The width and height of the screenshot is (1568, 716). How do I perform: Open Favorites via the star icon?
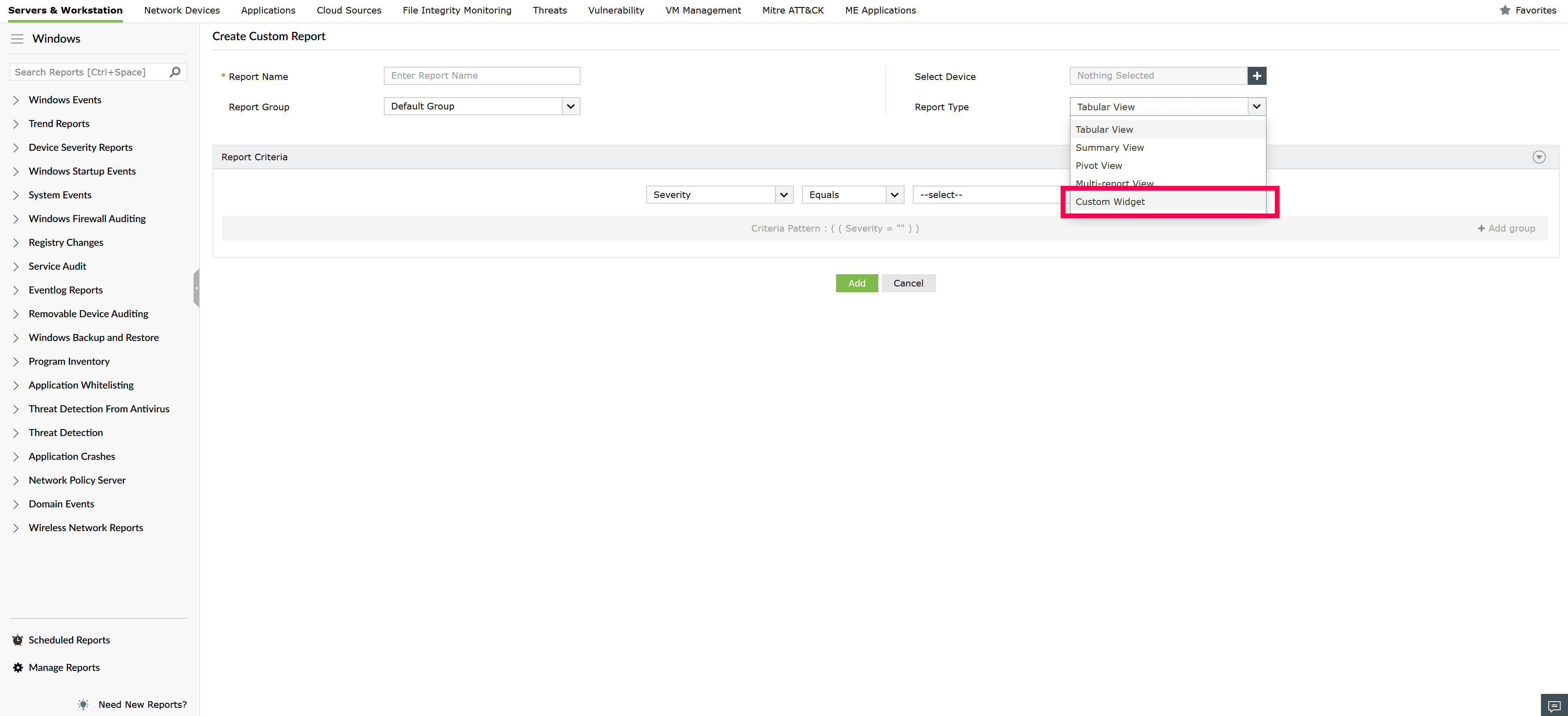1505,10
